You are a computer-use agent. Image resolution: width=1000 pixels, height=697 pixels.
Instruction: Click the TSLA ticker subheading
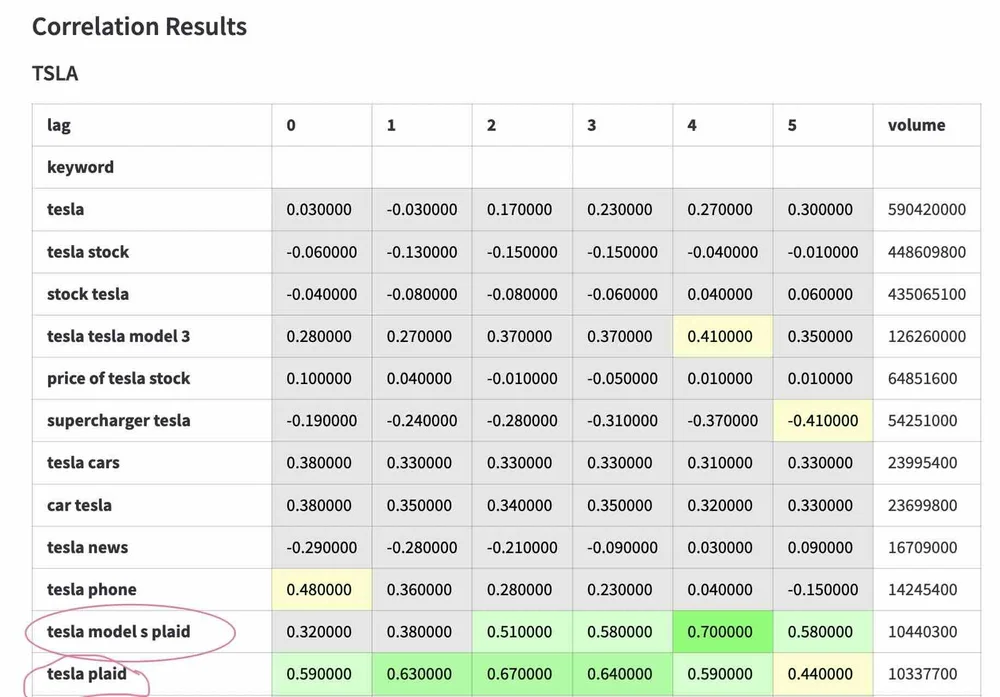coord(55,73)
